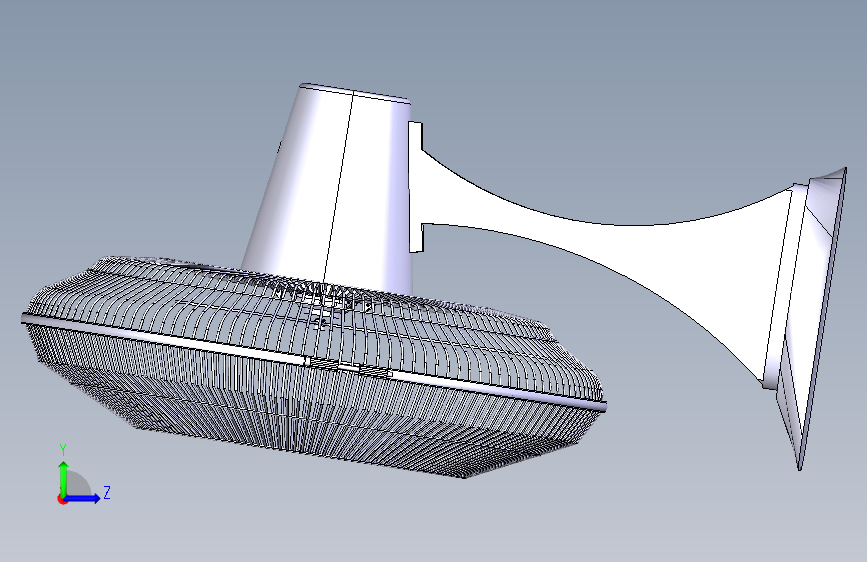Click the green Y axis arrow of triad
The width and height of the screenshot is (867, 562).
[x=64, y=479]
